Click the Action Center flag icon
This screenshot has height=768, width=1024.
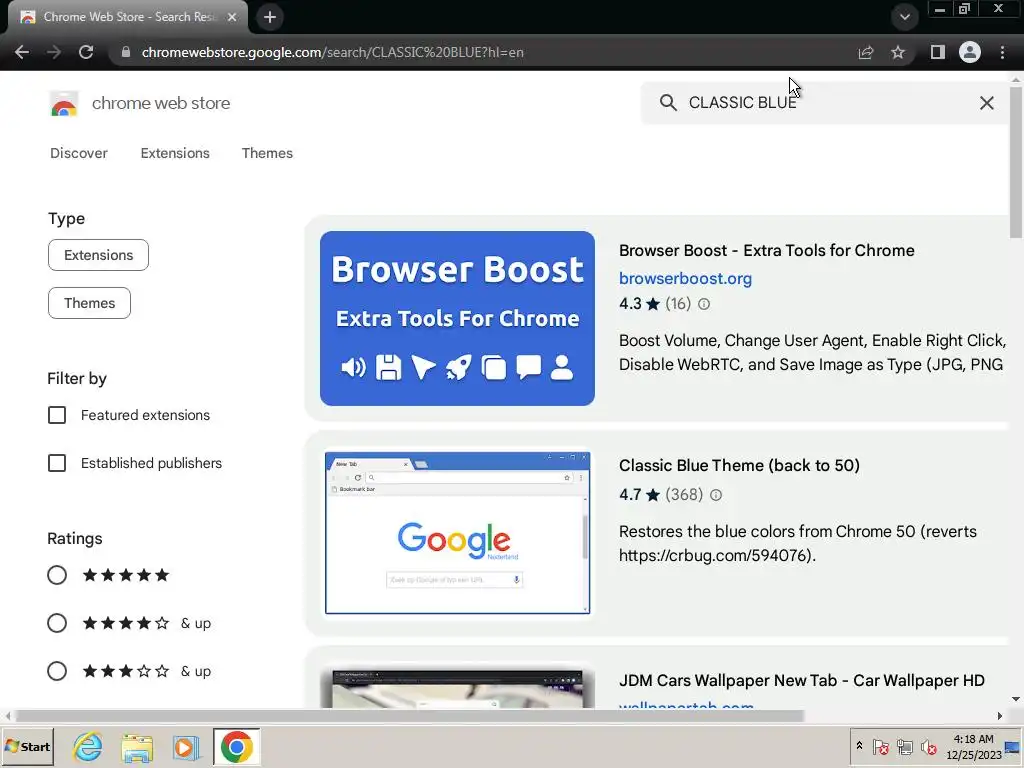point(880,746)
